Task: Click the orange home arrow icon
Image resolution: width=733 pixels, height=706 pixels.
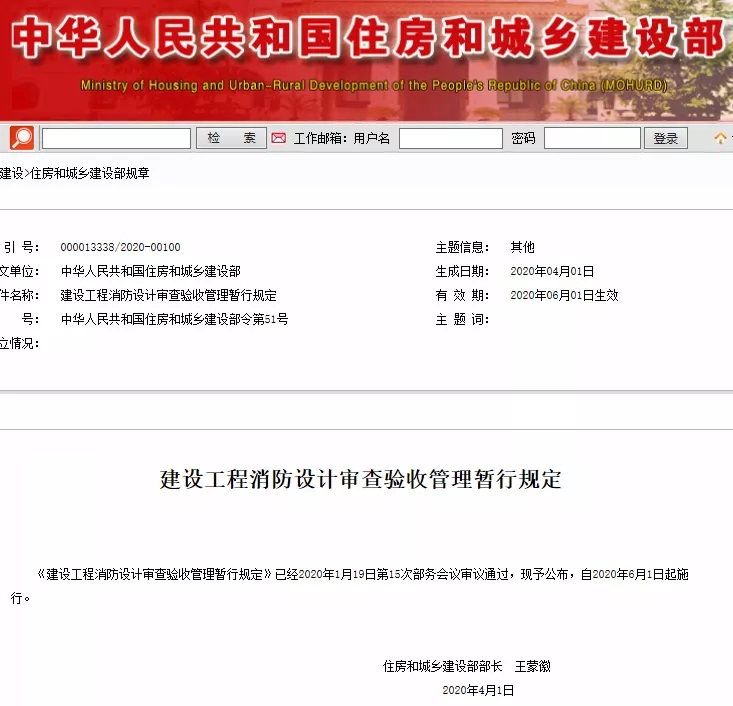Action: click(720, 138)
